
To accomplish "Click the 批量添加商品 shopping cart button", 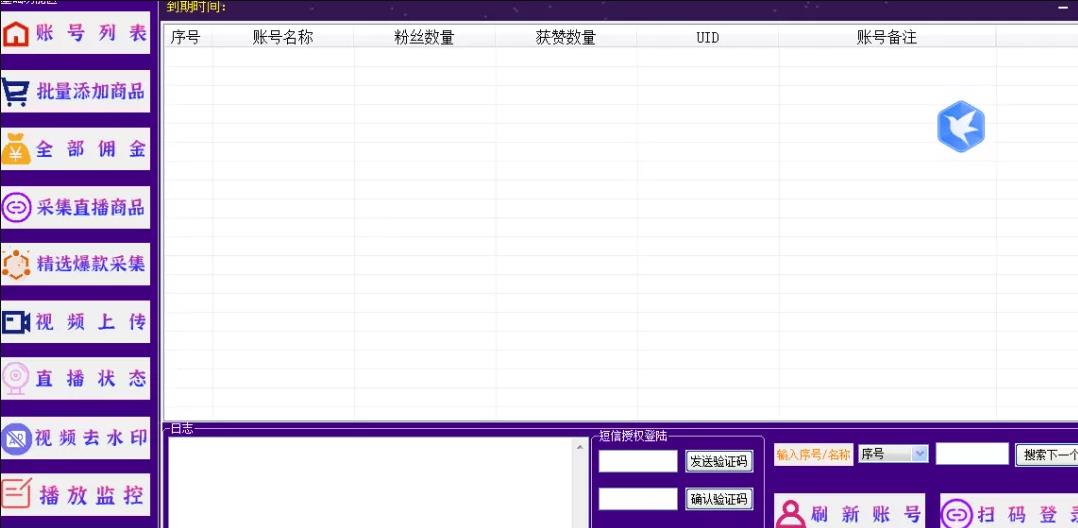I will [76, 92].
